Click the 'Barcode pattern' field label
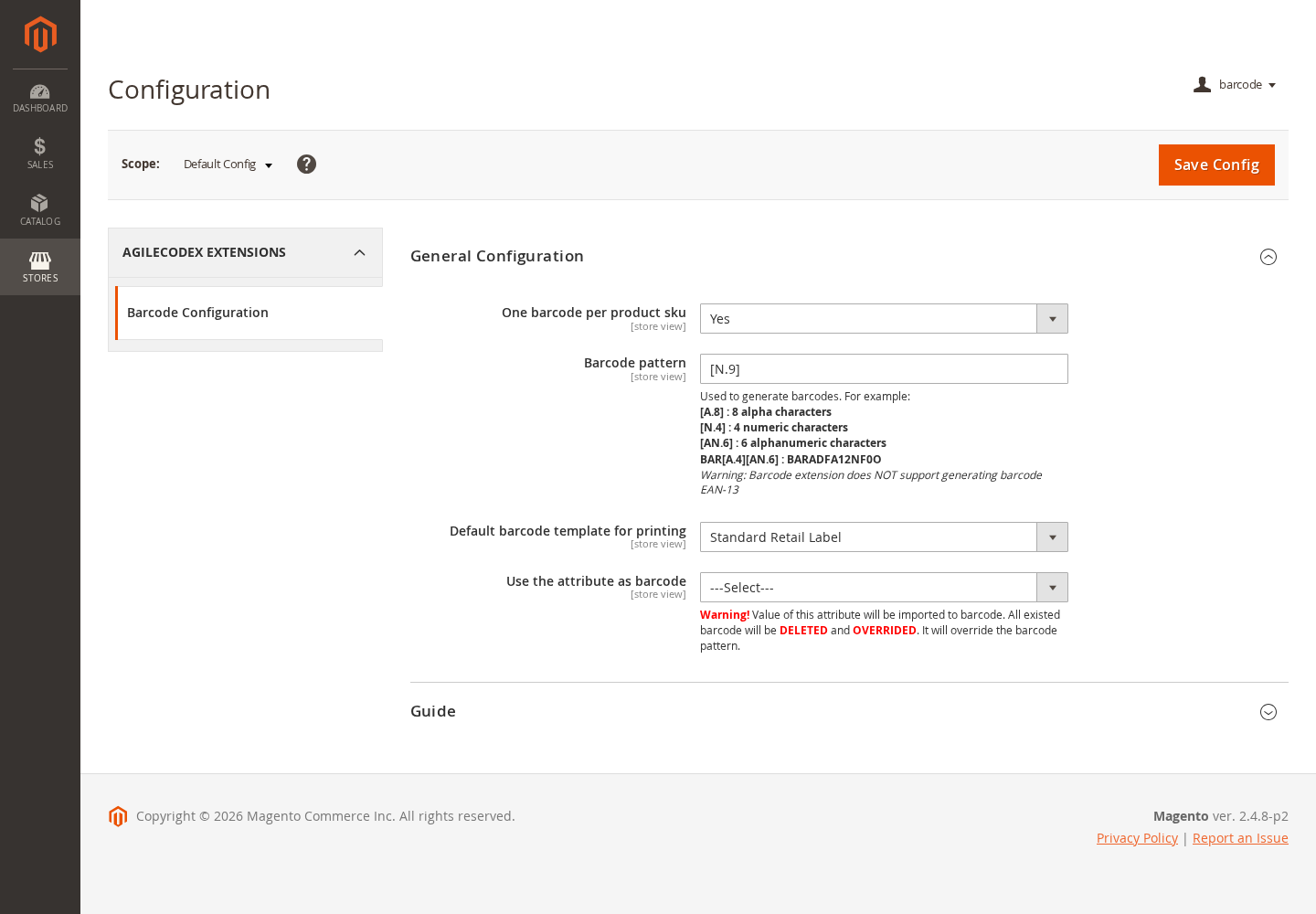This screenshot has width=1316, height=914. tap(635, 363)
